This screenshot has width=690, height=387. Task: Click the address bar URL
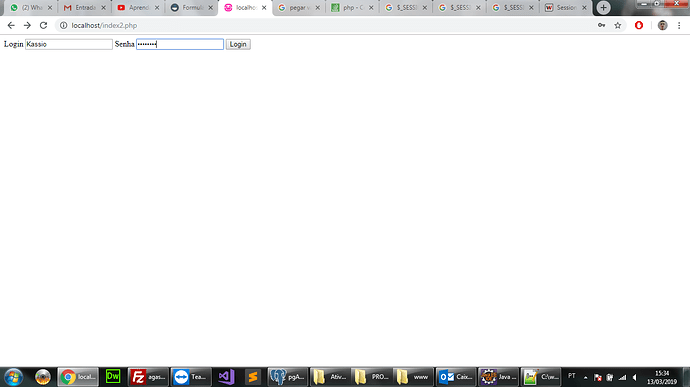coord(104,26)
